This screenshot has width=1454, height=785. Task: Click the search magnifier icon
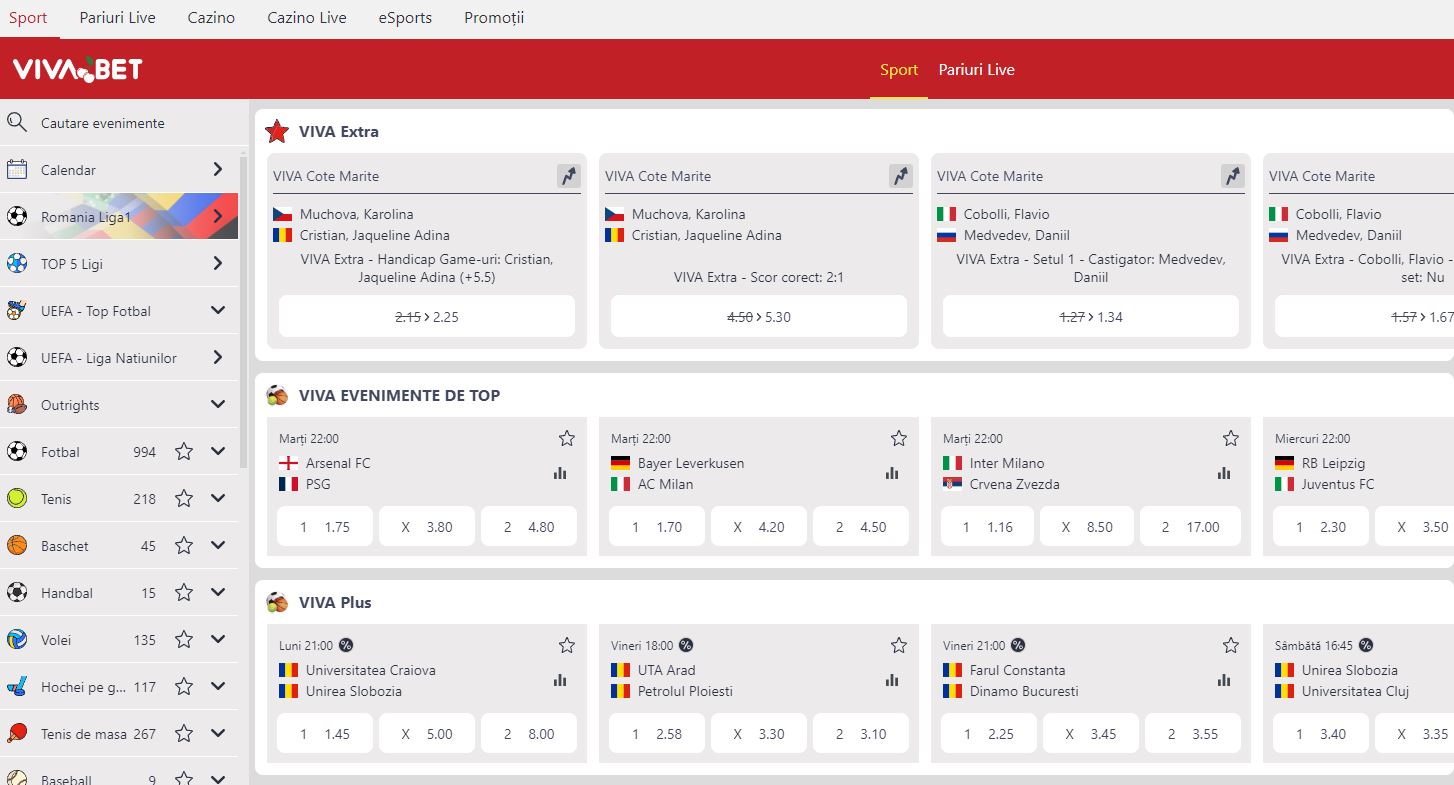[x=16, y=123]
